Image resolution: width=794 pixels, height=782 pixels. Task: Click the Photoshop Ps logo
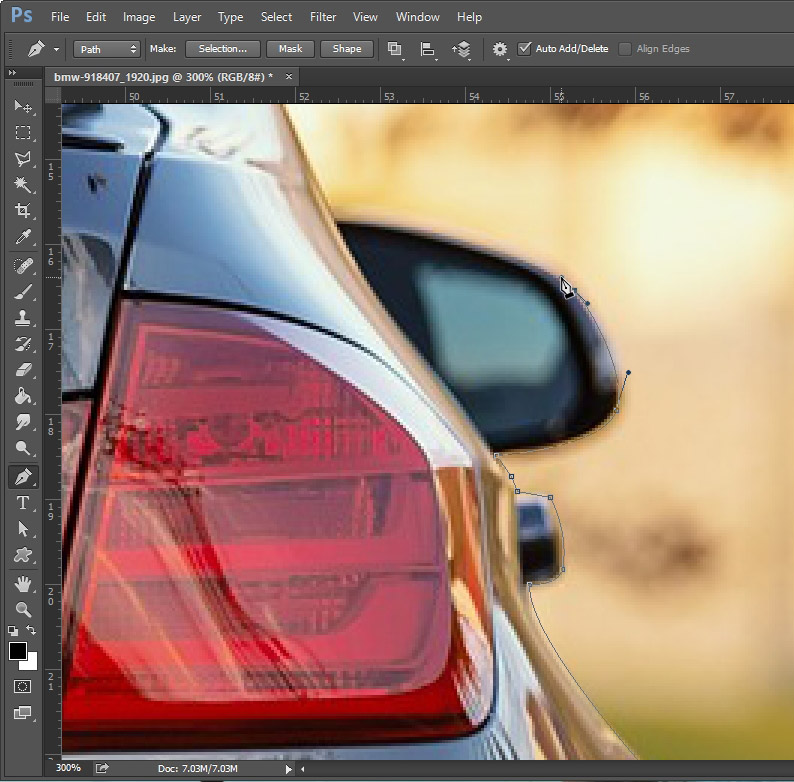(x=21, y=15)
